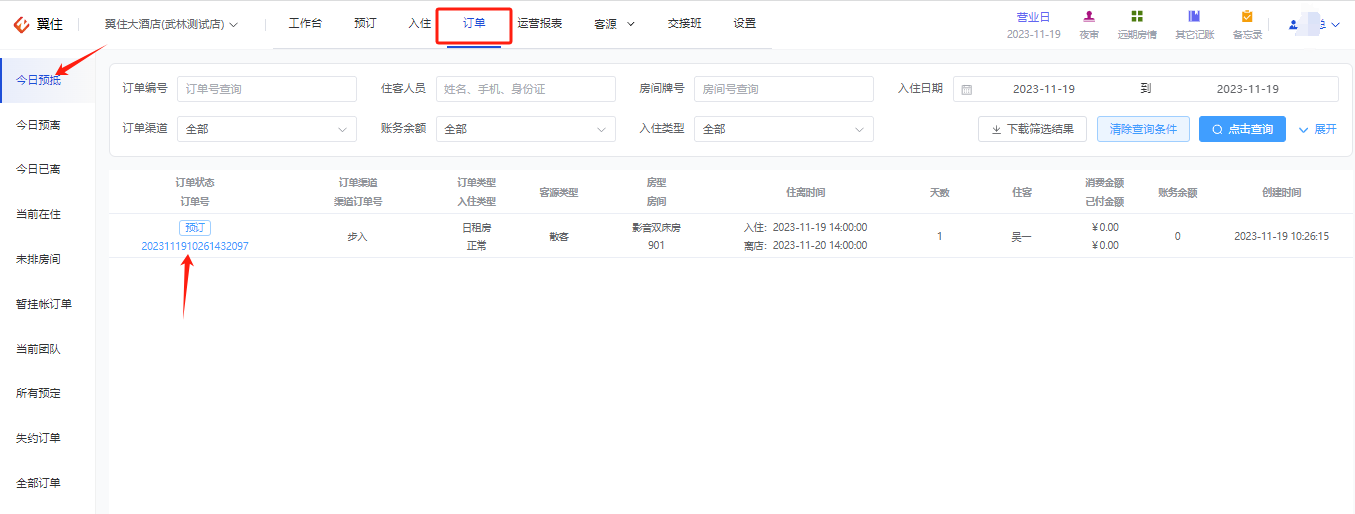Expand more filters with 展开
The height and width of the screenshot is (514, 1355).
tap(1317, 129)
